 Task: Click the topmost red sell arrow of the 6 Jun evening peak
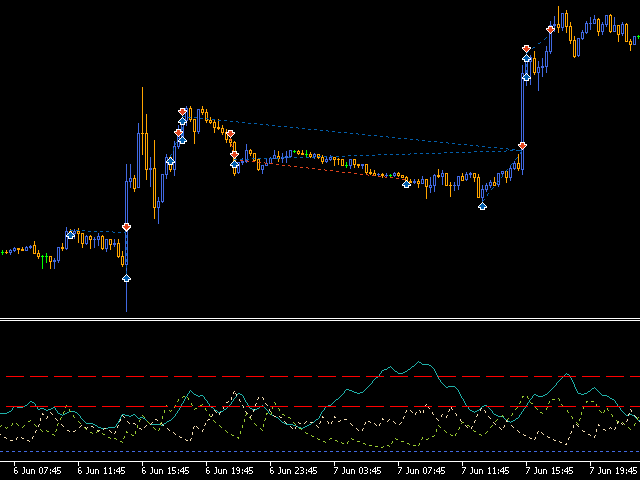pos(182,111)
